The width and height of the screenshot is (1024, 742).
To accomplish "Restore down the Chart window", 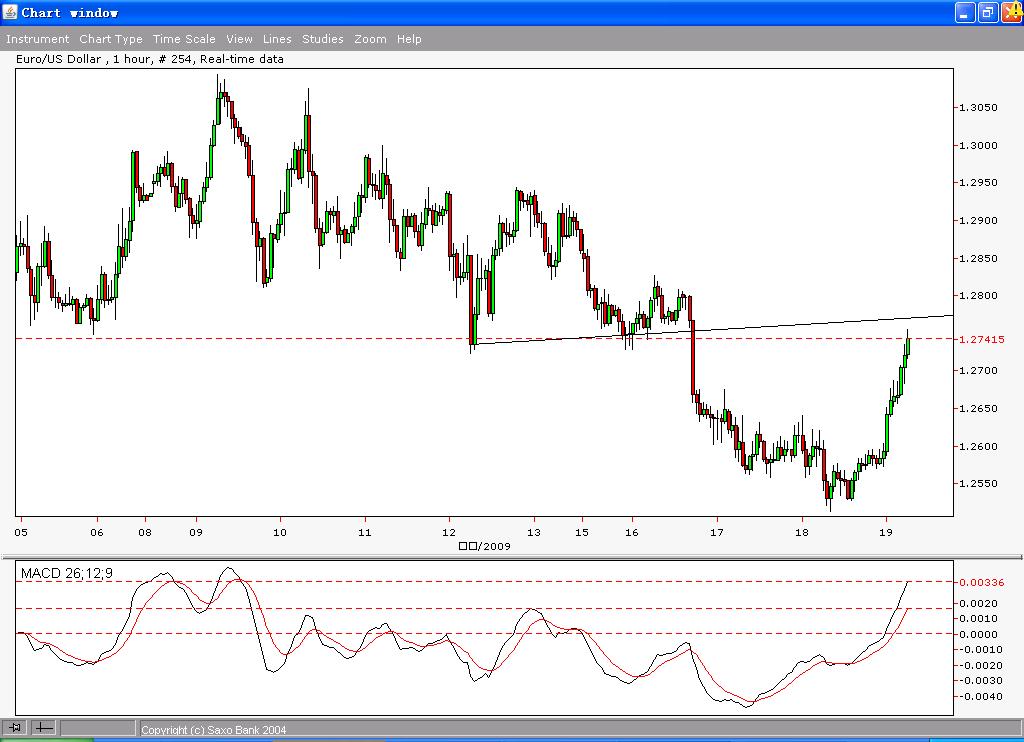I will tap(988, 12).
